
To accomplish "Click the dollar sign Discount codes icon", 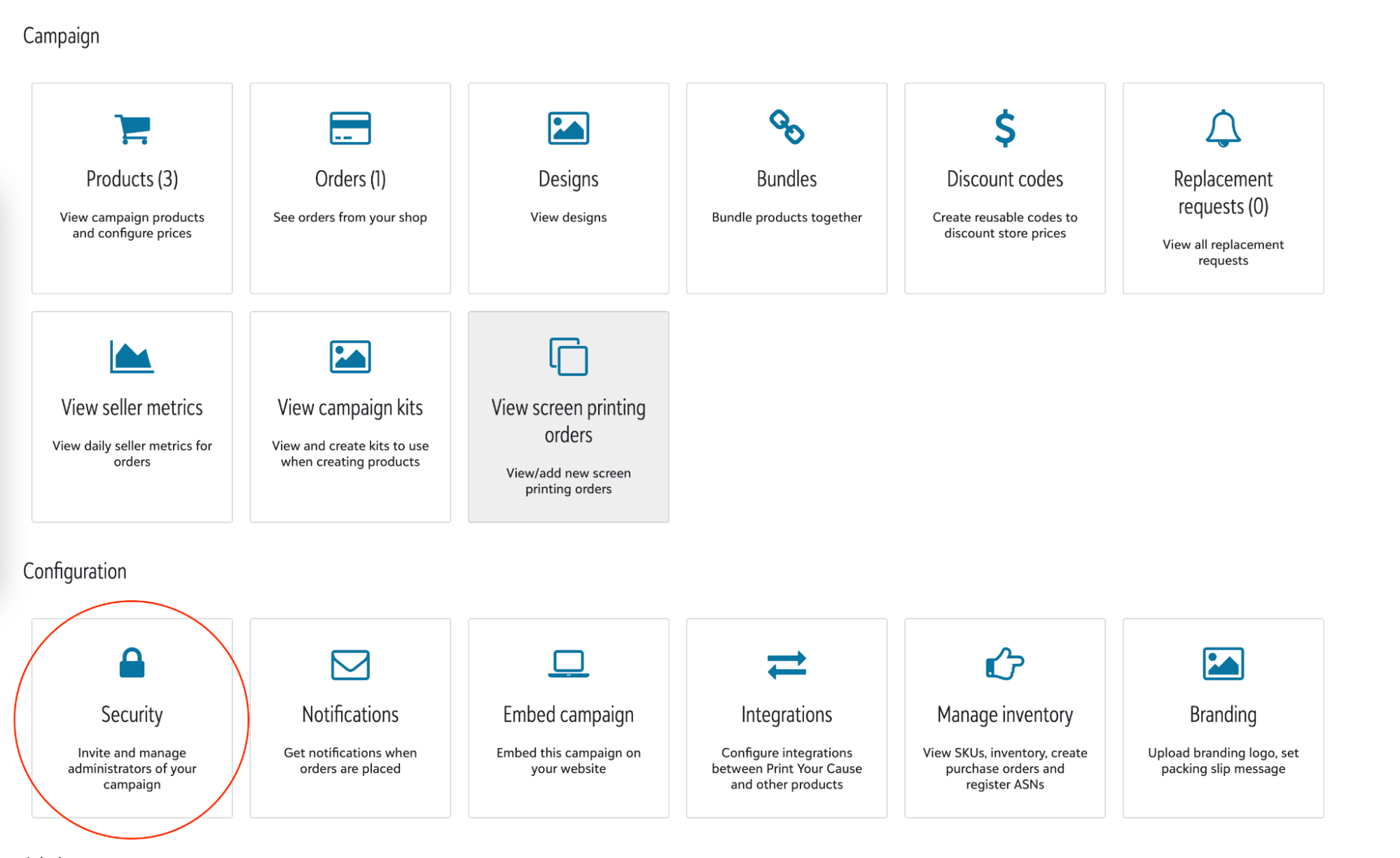I will coord(1005,128).
